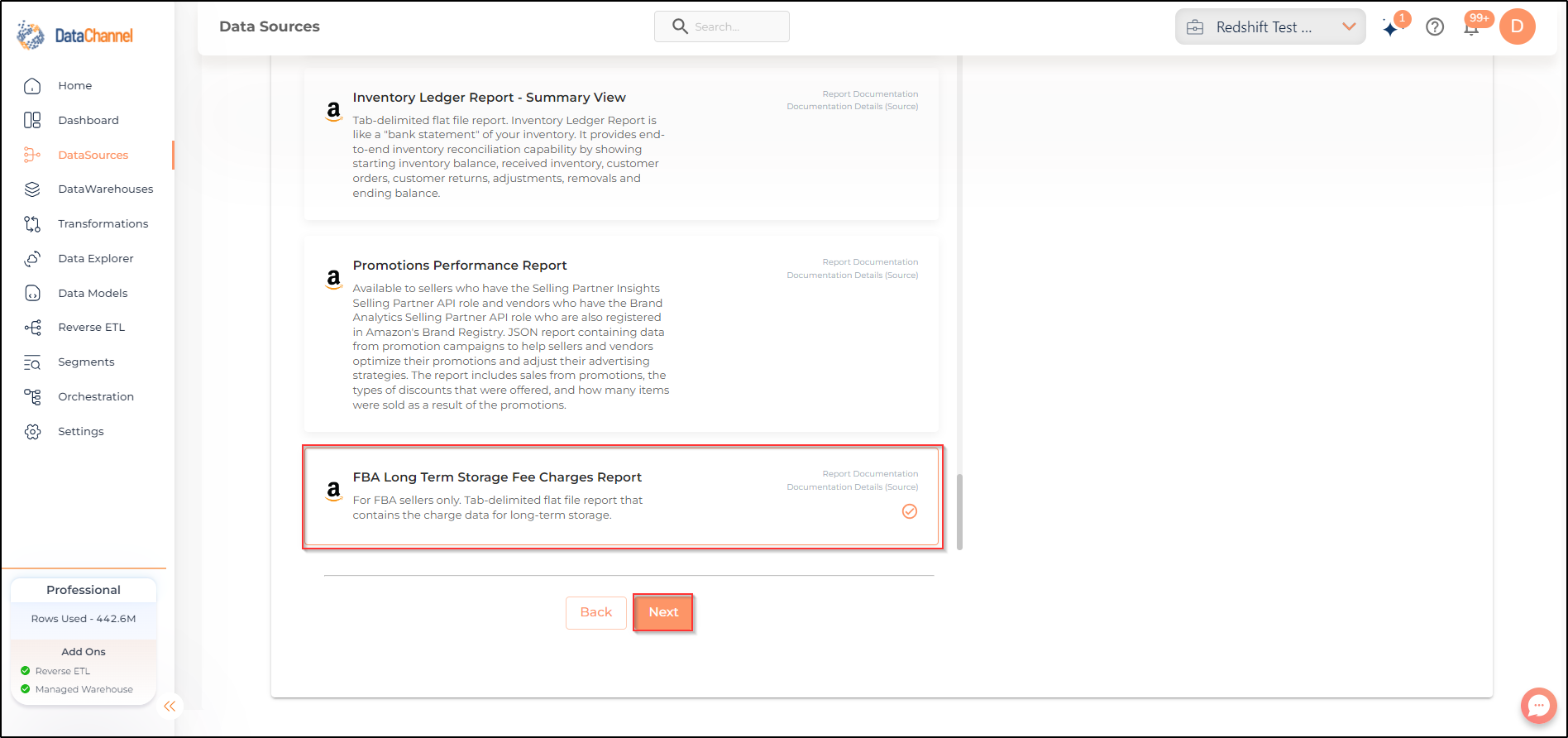Expand the Redshift Test workspace dropdown
The height and width of the screenshot is (738, 1568).
[x=1349, y=26]
